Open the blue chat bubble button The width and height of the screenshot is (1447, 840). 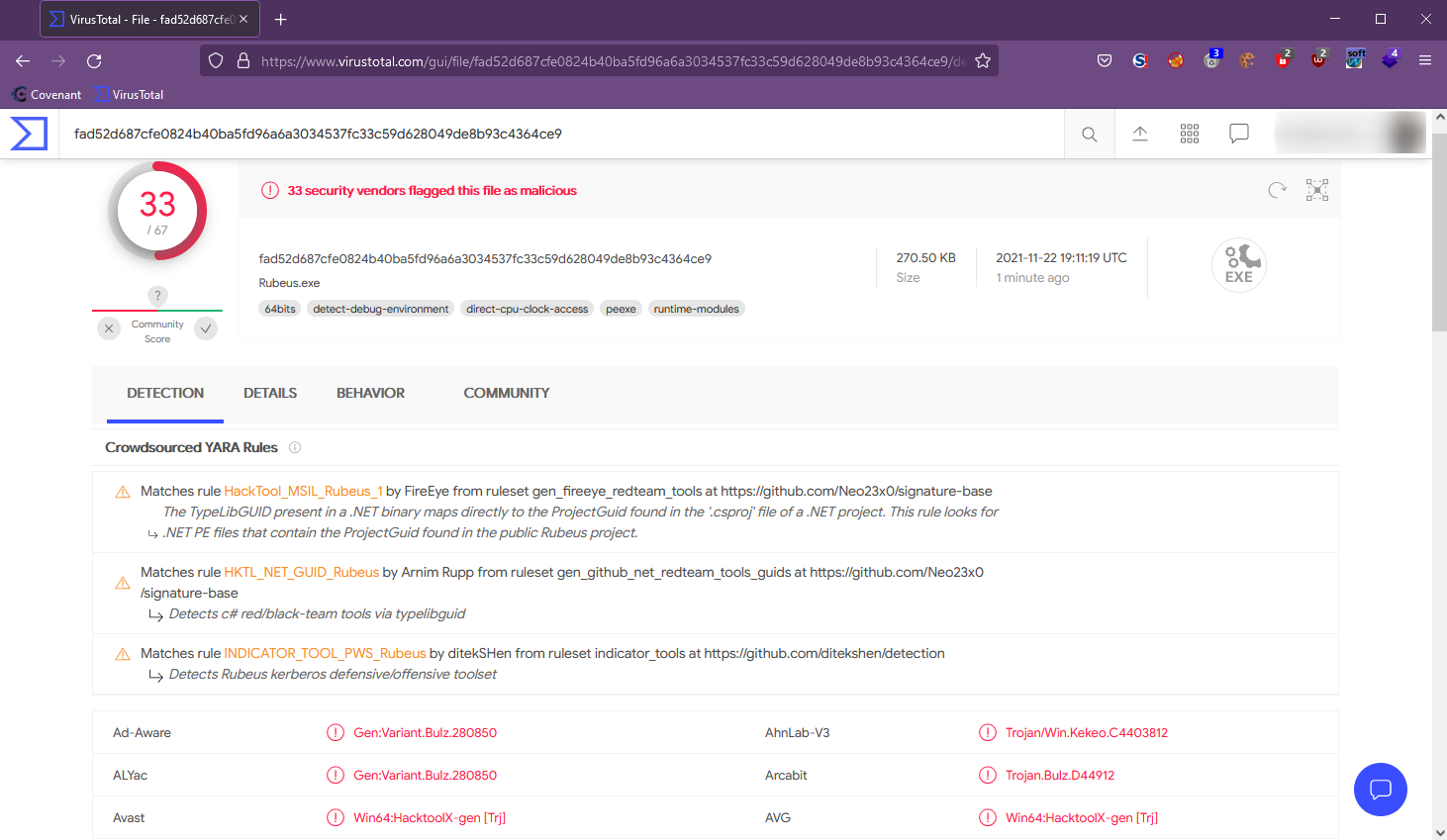(x=1381, y=790)
